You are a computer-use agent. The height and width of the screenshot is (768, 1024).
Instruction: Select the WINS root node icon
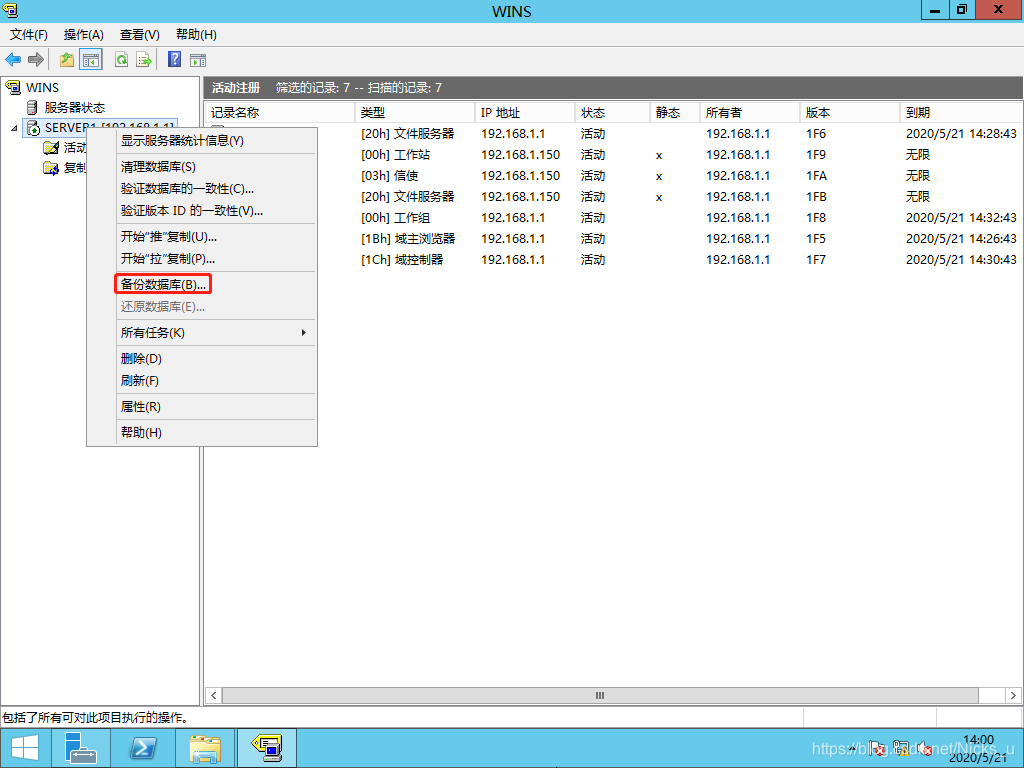tap(13, 88)
